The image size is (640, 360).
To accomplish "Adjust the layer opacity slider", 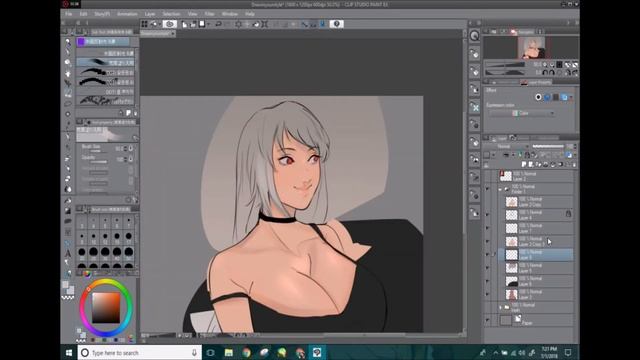I will pyautogui.click(x=548, y=147).
